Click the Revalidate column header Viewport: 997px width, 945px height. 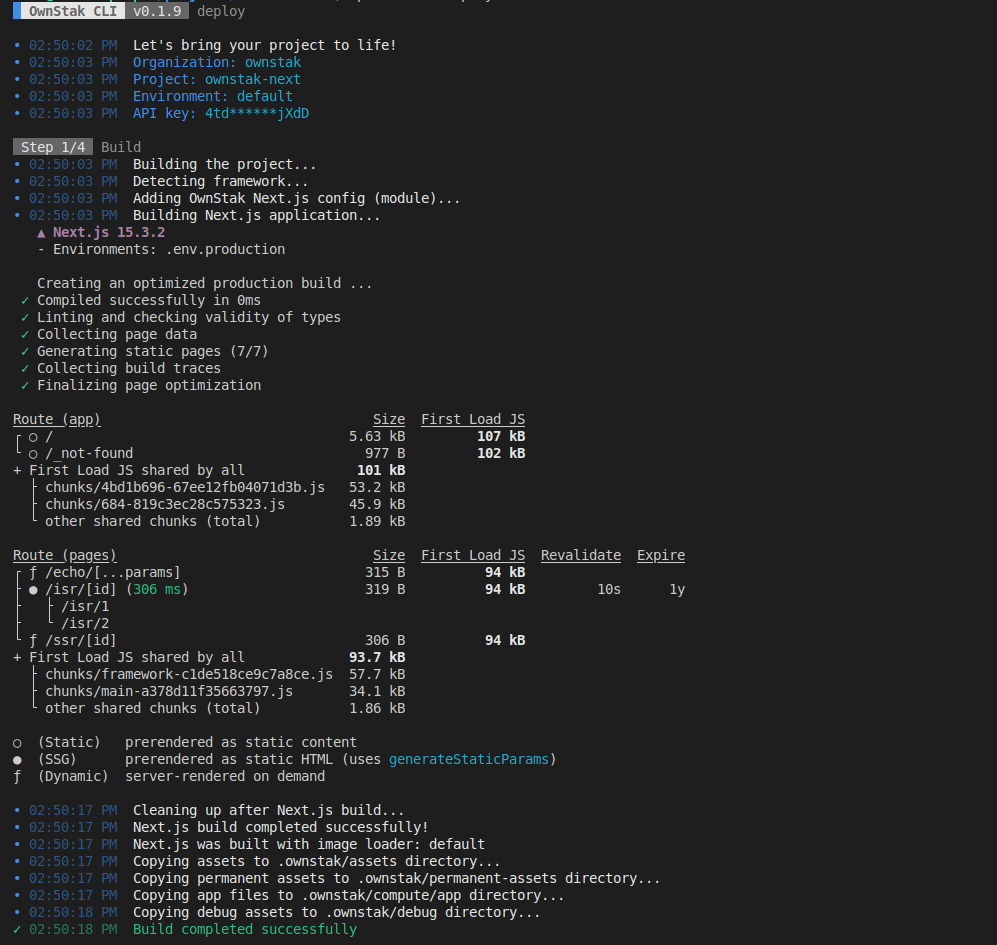(x=580, y=555)
